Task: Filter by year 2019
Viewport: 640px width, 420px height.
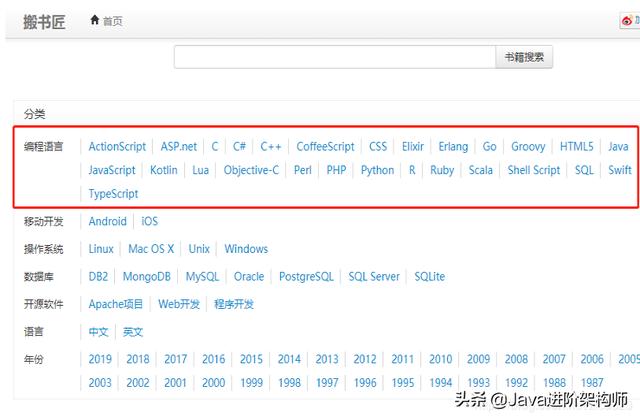Action: tap(100, 359)
